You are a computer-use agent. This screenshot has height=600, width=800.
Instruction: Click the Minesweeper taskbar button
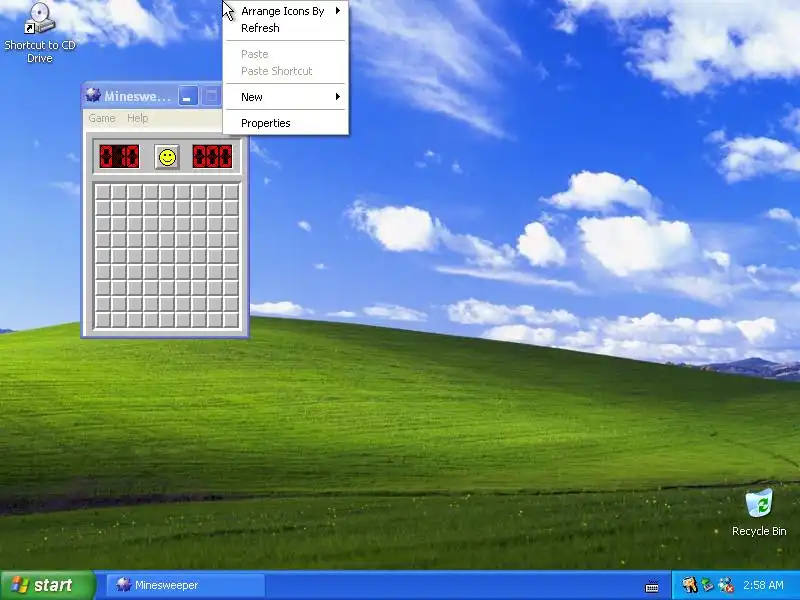point(186,585)
